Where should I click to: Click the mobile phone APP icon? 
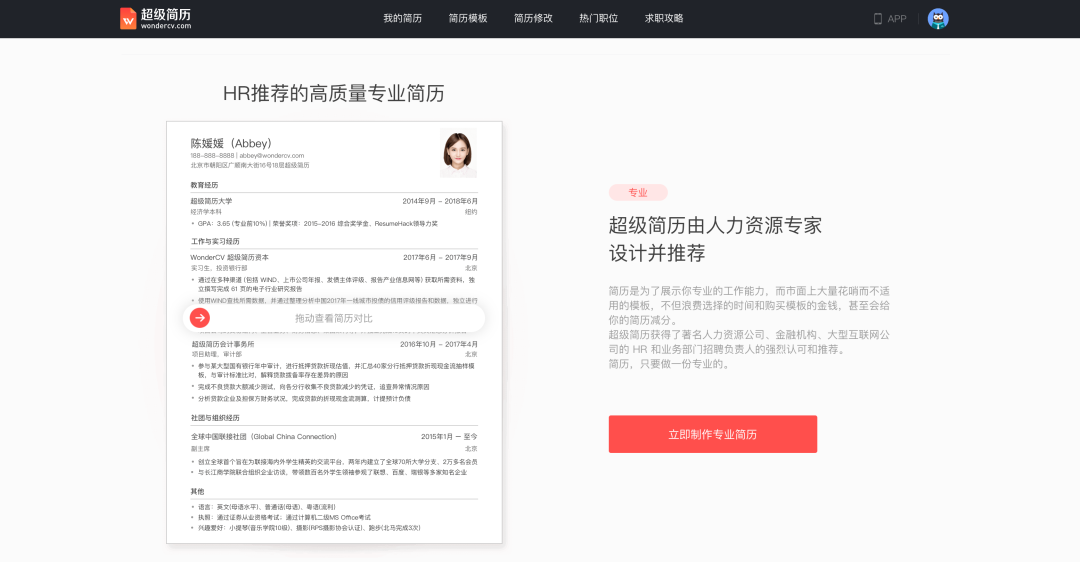pyautogui.click(x=878, y=18)
